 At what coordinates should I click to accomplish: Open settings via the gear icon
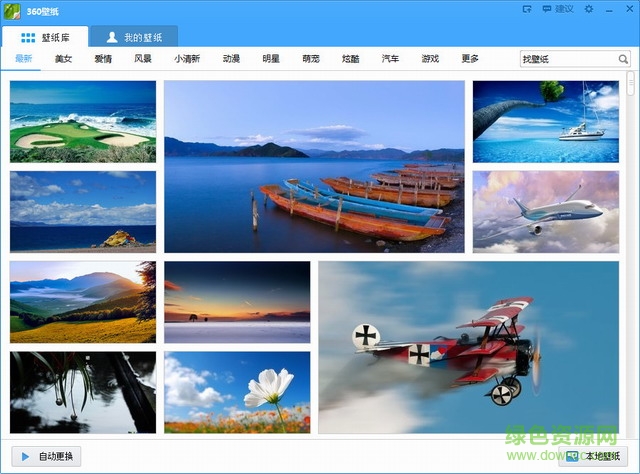(x=588, y=9)
